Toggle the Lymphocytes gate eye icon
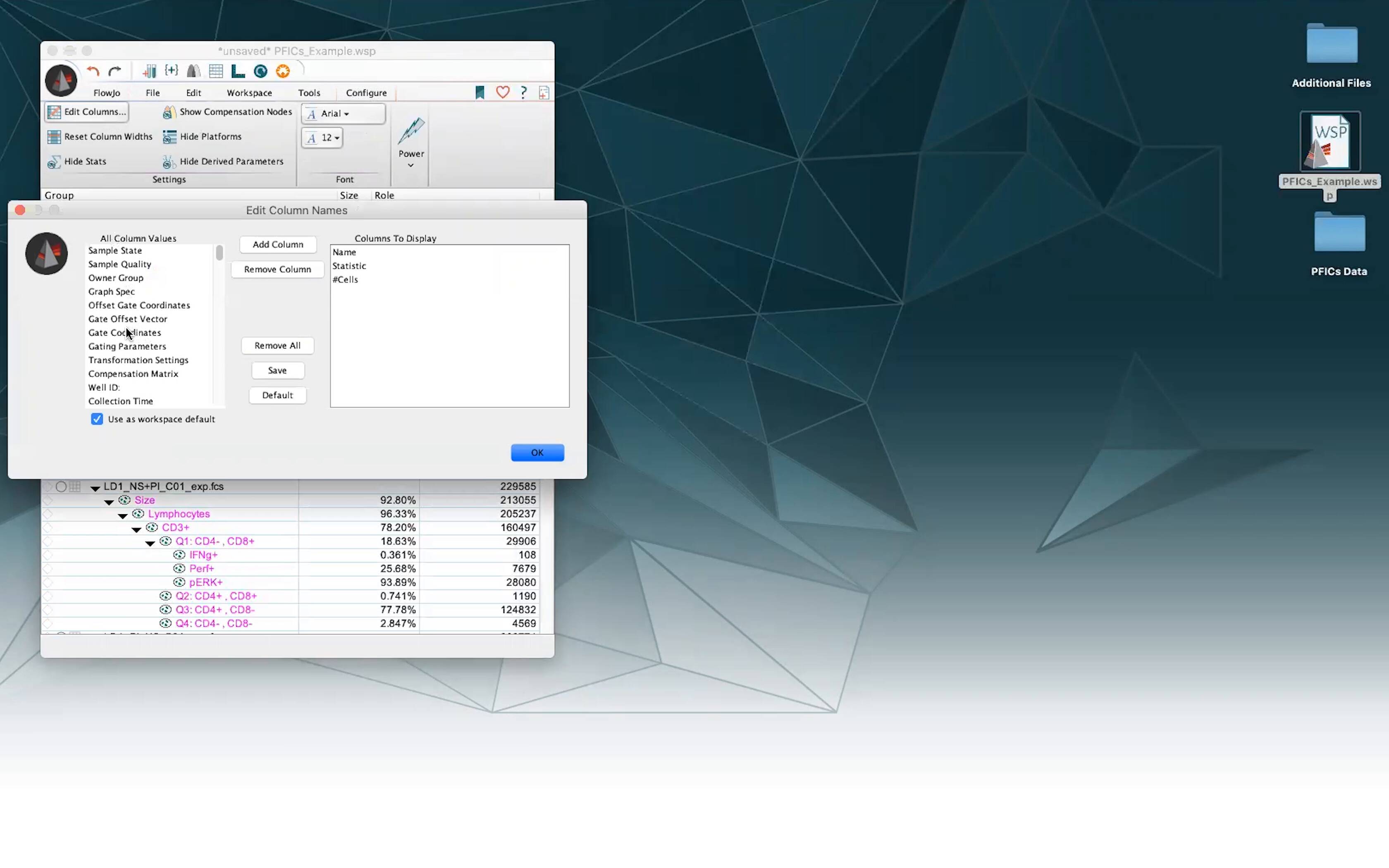 (138, 514)
